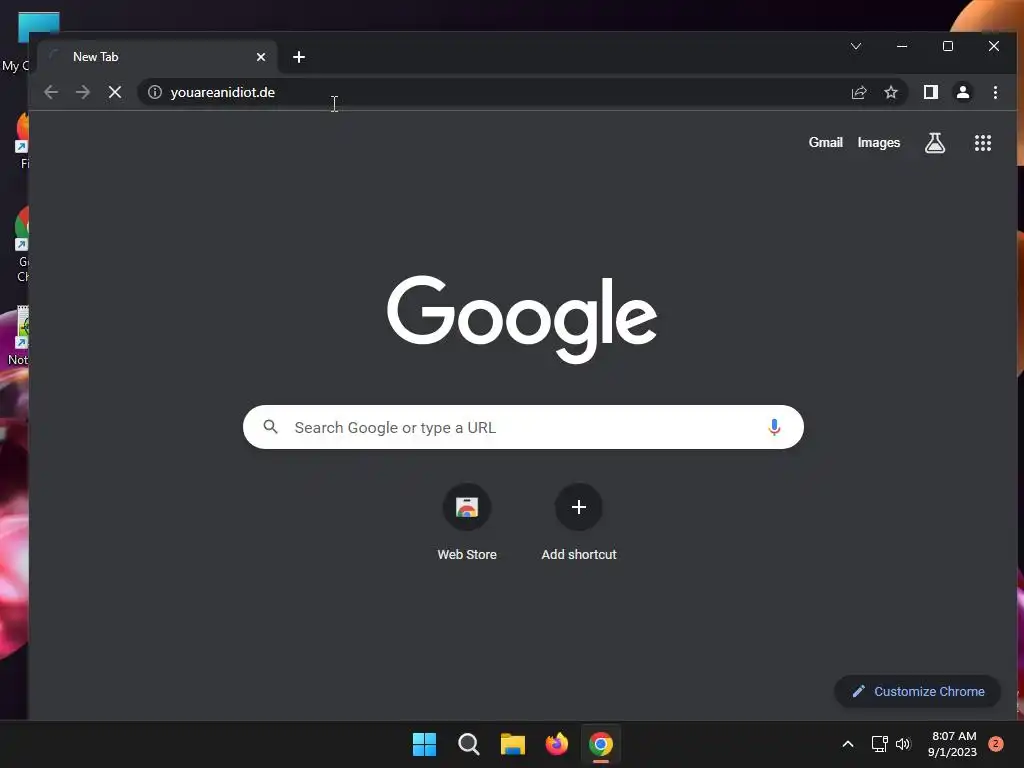Click the back navigation arrow
This screenshot has width=1024, height=768.
pos(51,92)
